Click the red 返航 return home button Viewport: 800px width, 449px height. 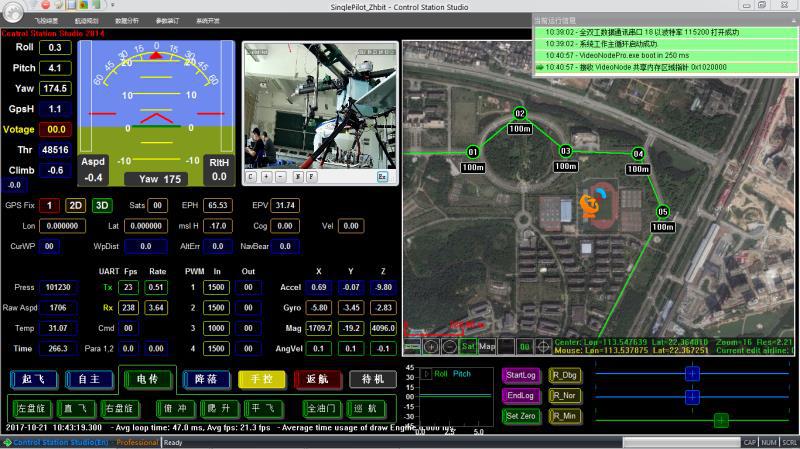pos(317,379)
